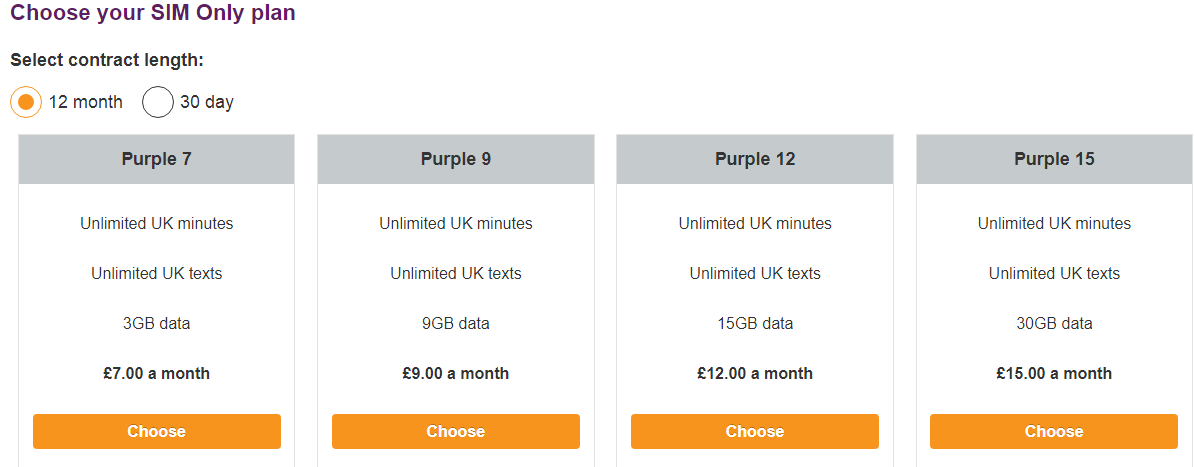Click the 9GB data text
The height and width of the screenshot is (467, 1194).
coord(456,323)
